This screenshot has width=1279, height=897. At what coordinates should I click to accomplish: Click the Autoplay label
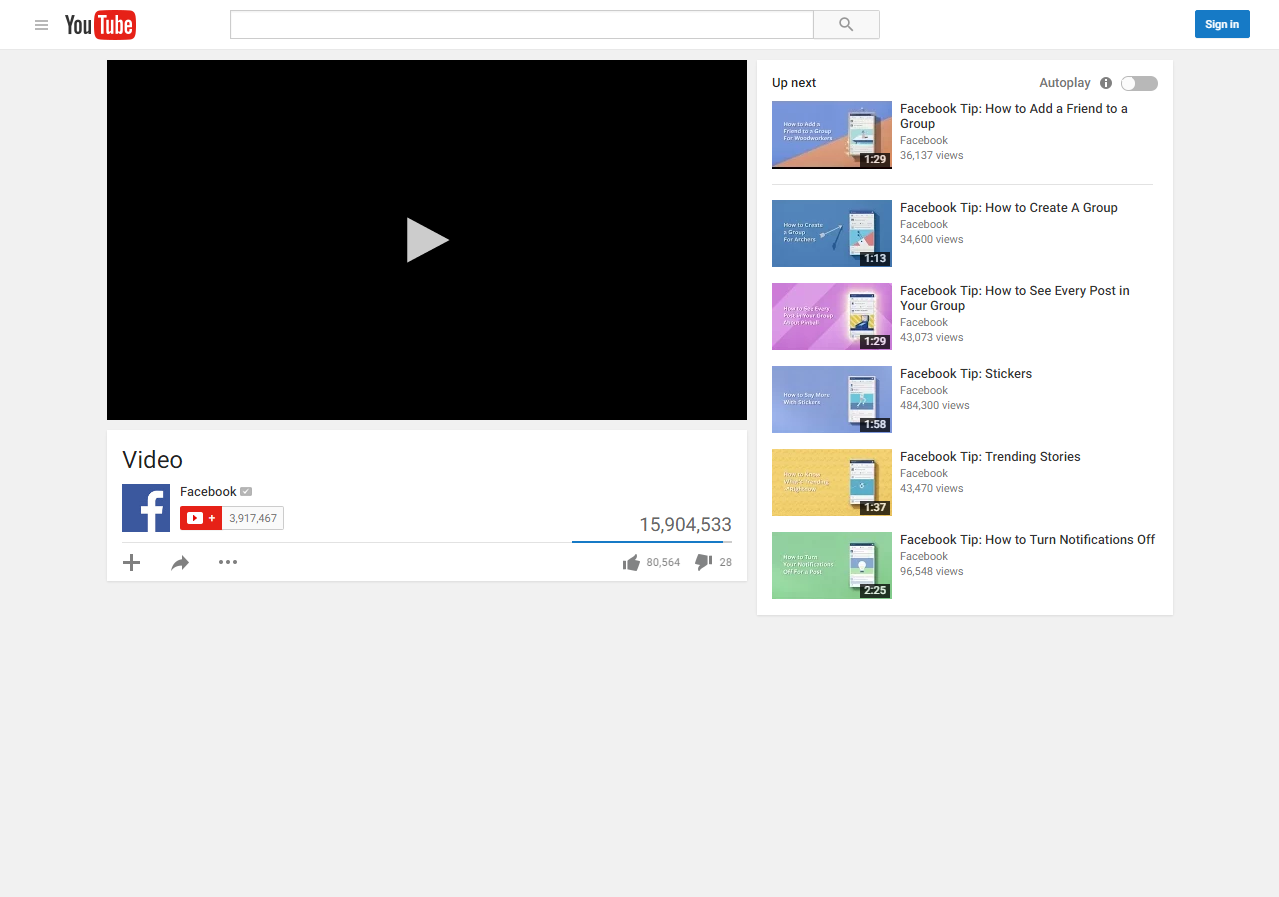[x=1065, y=83]
